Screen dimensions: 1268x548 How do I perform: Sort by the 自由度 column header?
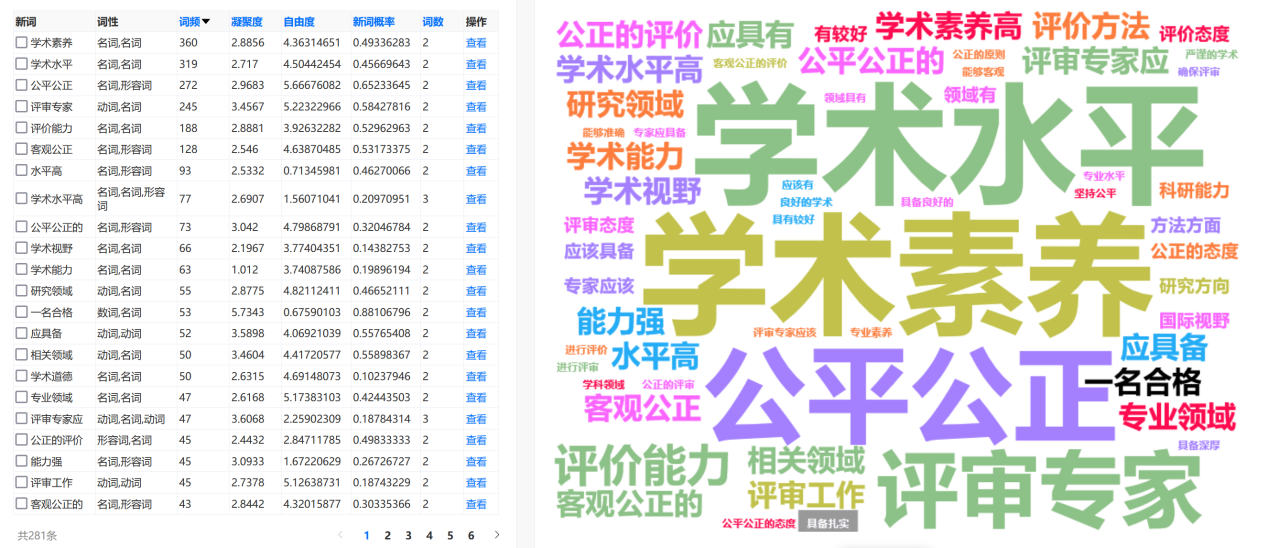298,21
